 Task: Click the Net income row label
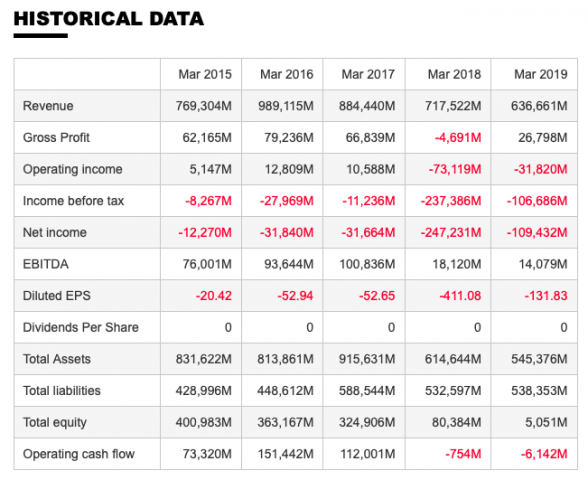click(55, 232)
